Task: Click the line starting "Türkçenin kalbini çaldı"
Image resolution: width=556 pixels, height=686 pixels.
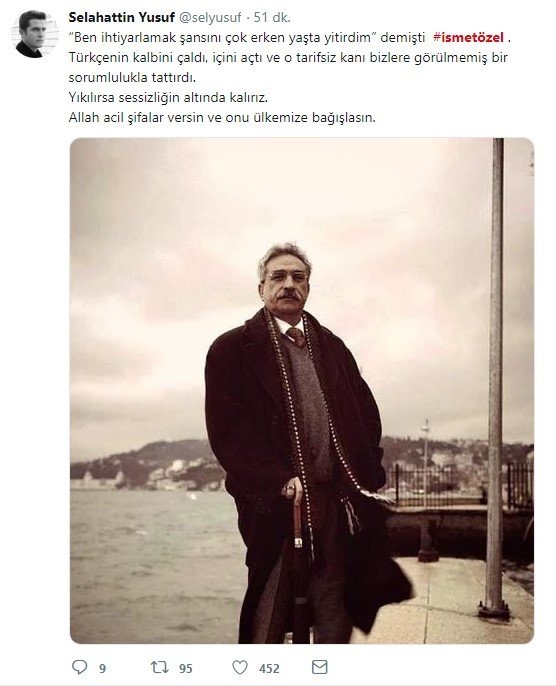Action: pos(288,58)
